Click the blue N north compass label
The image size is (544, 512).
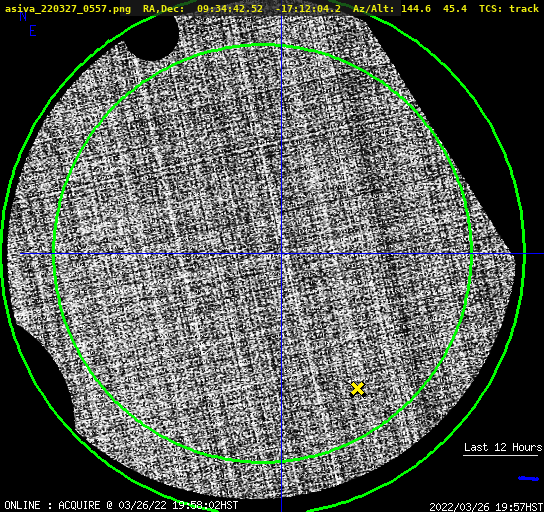point(23,16)
